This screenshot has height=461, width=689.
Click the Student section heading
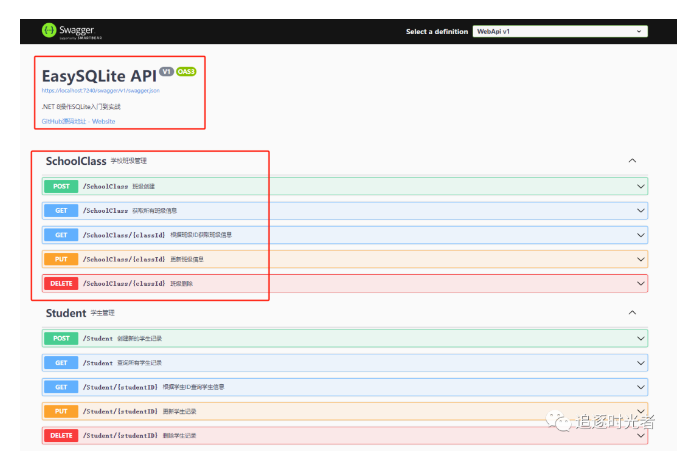point(66,313)
